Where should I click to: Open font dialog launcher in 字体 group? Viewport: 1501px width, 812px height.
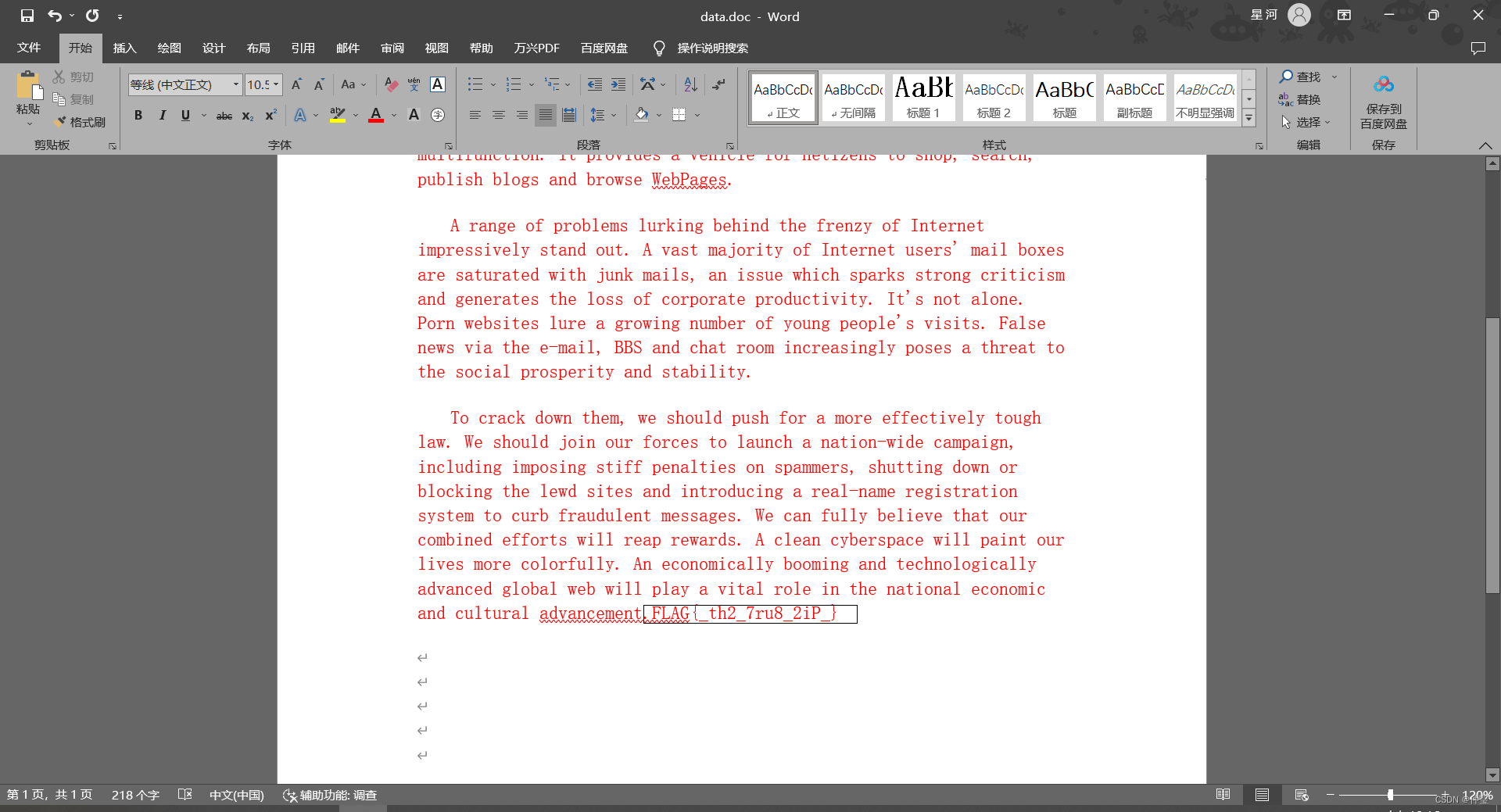tap(449, 145)
